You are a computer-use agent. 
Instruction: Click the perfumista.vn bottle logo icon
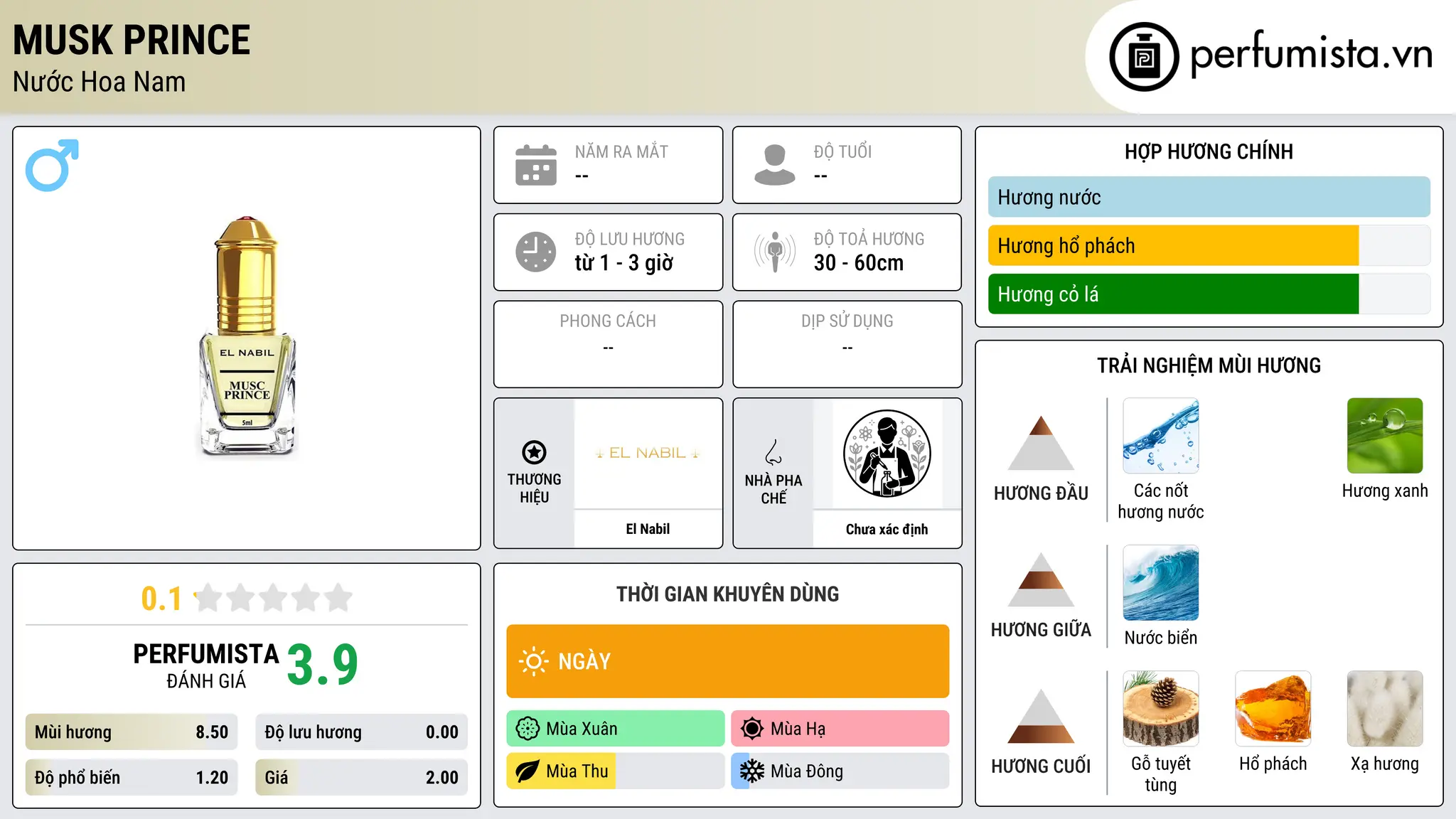point(1144,57)
